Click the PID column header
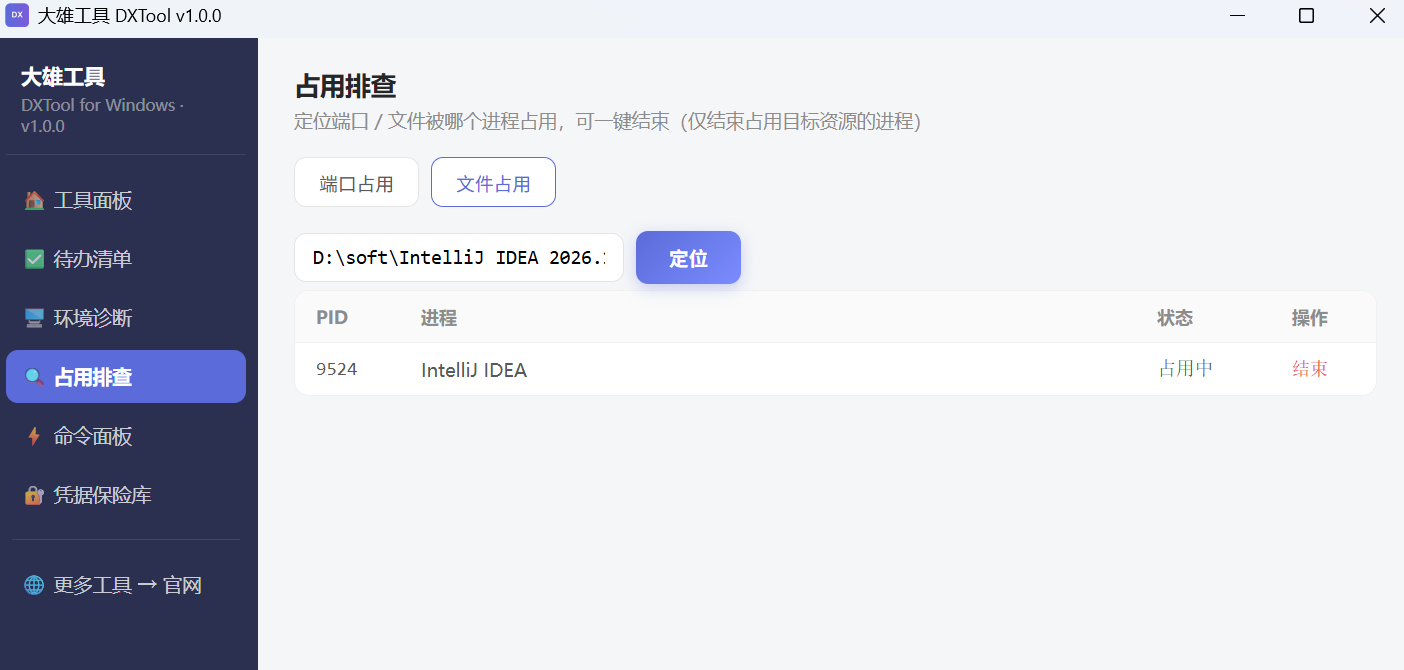Viewport: 1404px width, 670px height. click(332, 318)
